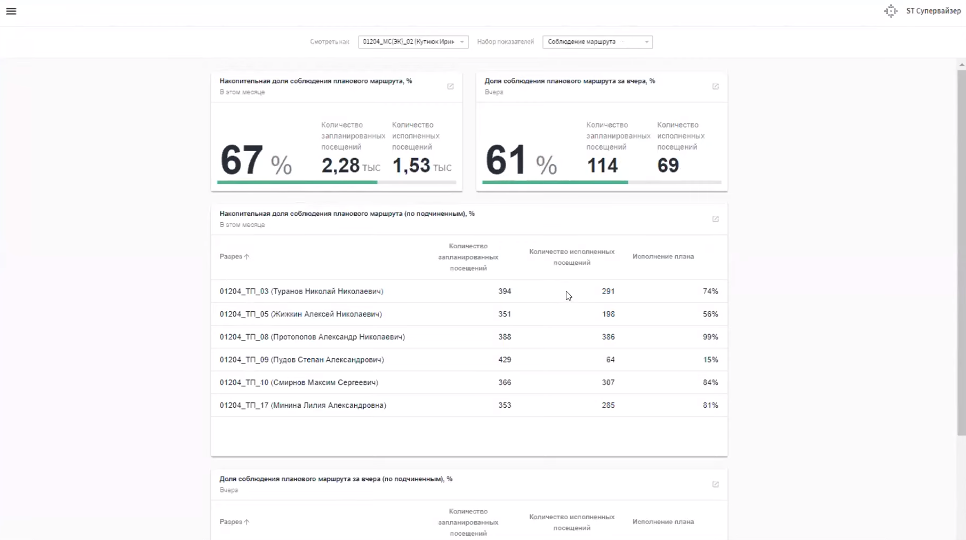The image size is (966, 540).
Task: Click first table's Количество запланированных посещений header
Action: (468, 257)
